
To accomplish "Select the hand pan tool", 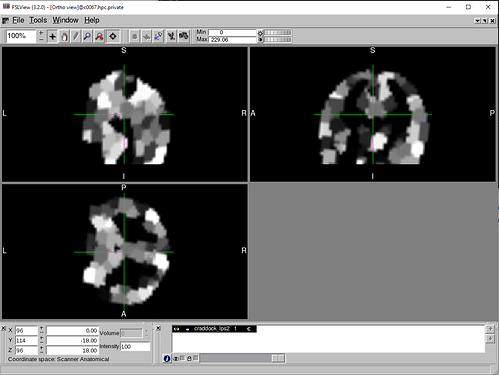I will pyautogui.click(x=64, y=36).
